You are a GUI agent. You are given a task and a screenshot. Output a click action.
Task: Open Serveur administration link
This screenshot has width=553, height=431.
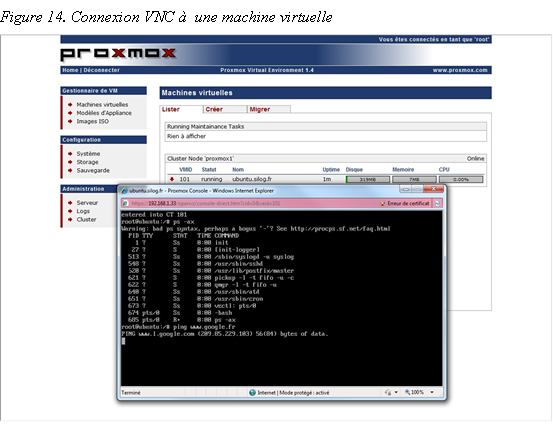[87, 203]
